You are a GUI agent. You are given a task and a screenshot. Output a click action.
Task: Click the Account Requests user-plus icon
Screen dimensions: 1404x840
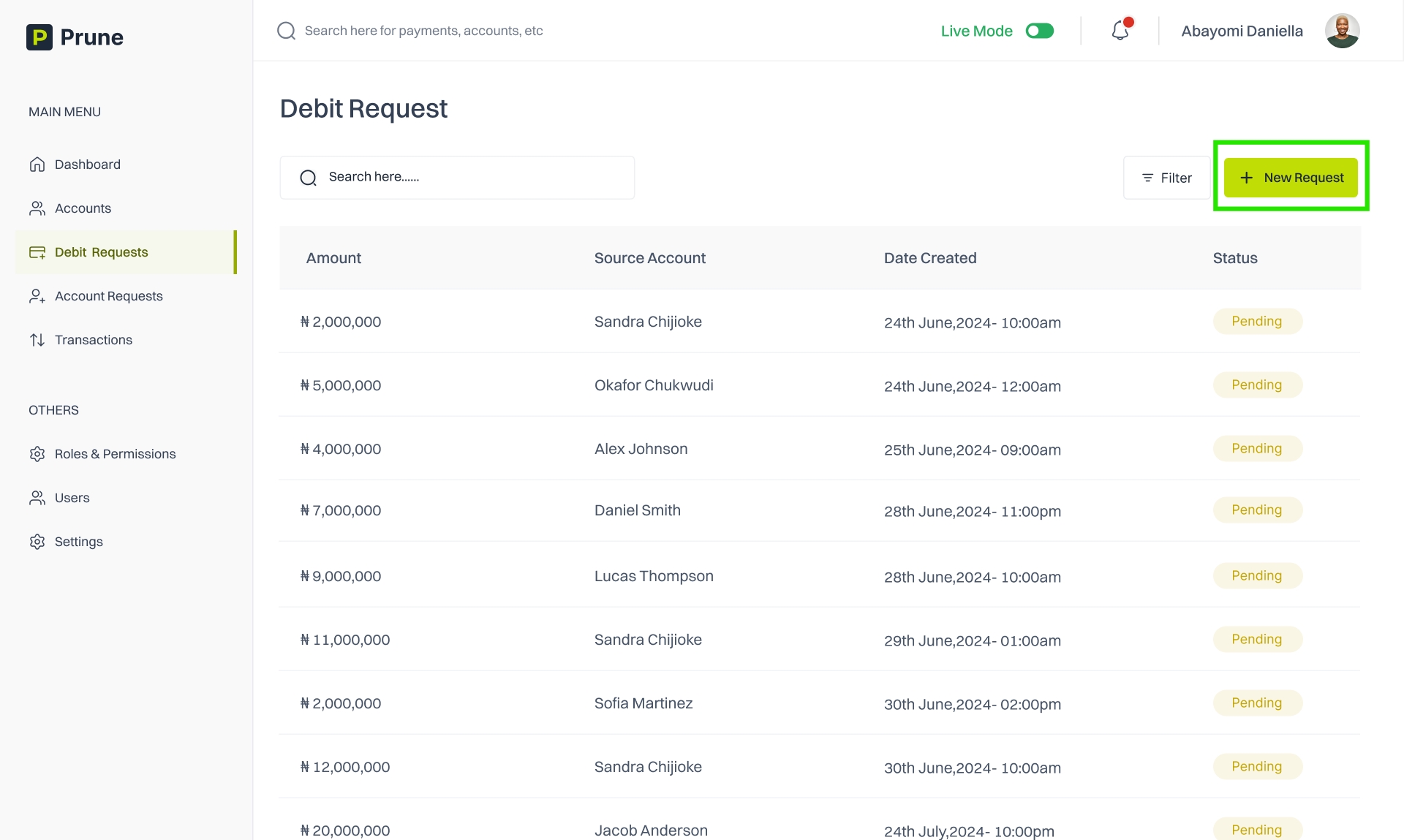[37, 296]
